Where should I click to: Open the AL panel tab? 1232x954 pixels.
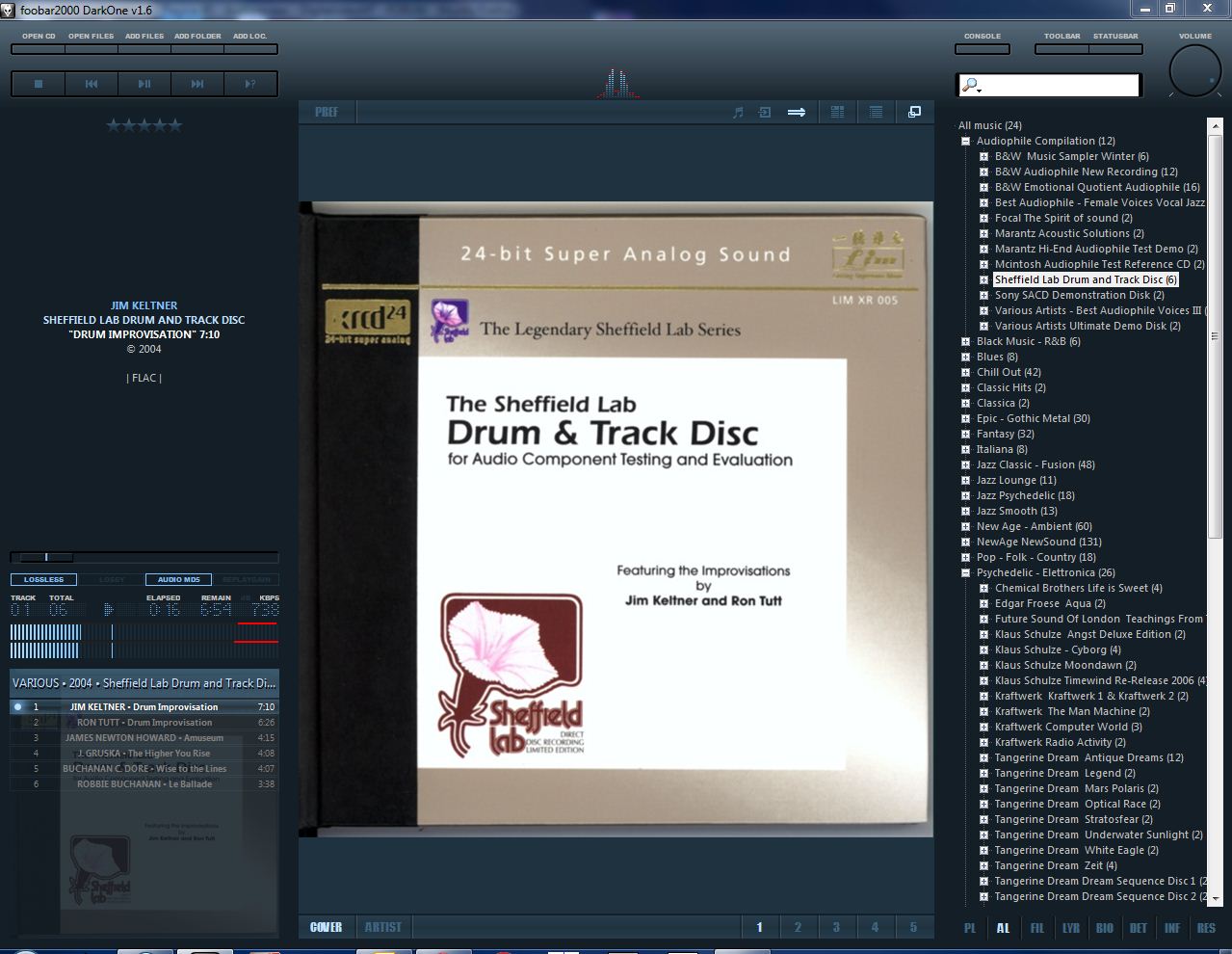[x=1004, y=928]
